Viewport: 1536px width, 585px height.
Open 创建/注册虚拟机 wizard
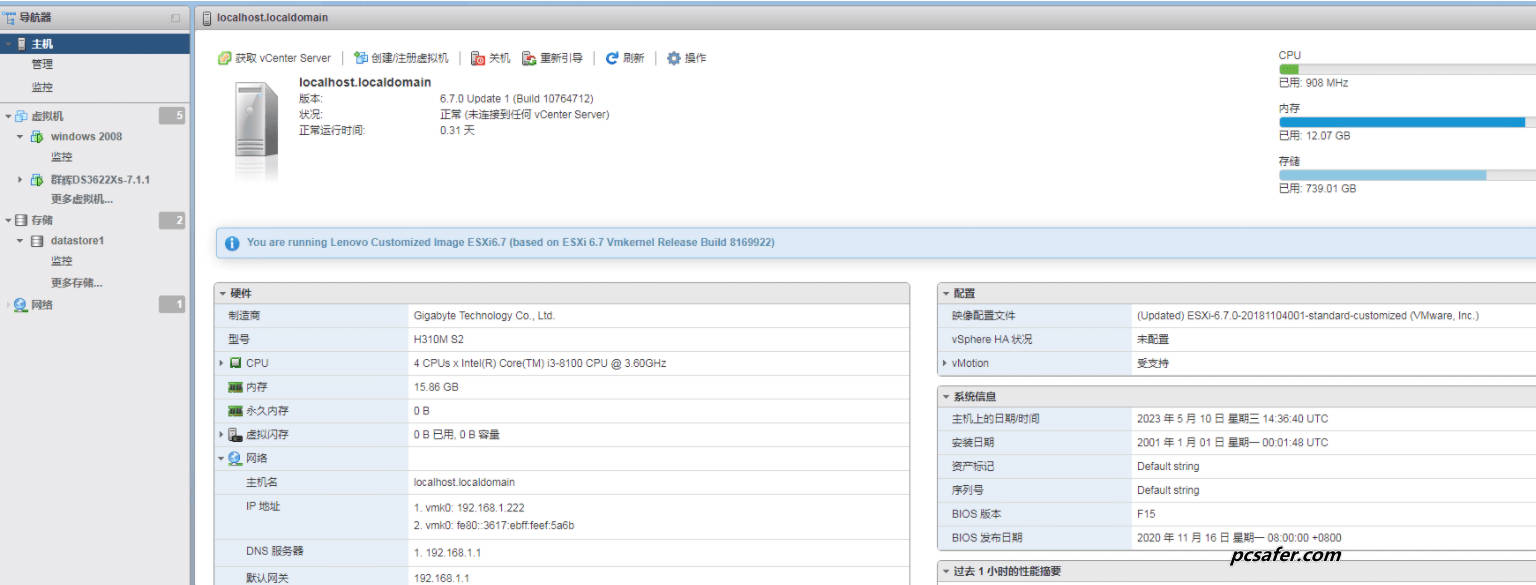(x=401, y=58)
